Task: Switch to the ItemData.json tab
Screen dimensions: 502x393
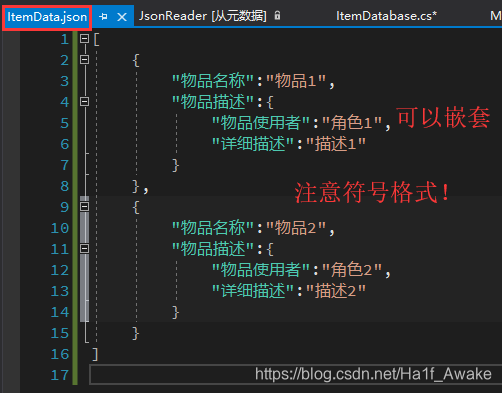Action: click(x=47, y=17)
